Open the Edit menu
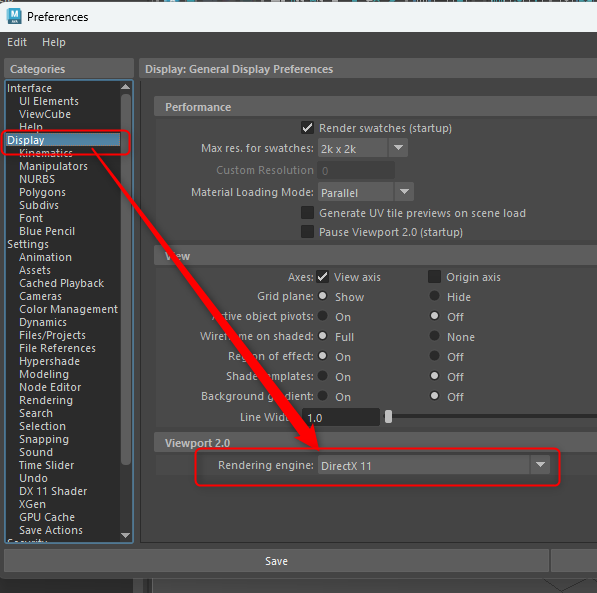 tap(17, 42)
